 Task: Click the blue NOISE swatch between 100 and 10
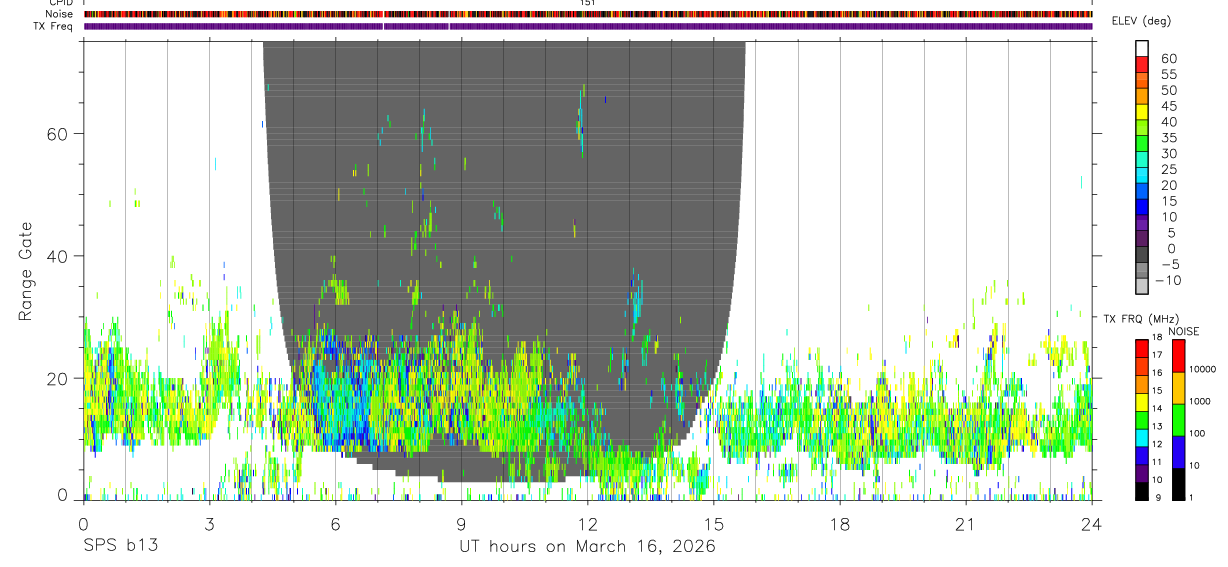(1178, 451)
